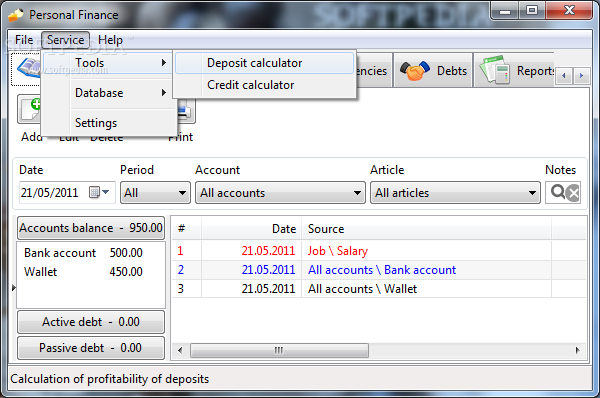This screenshot has height=398, width=600.
Task: Switch to the Debts tab
Action: 433,71
